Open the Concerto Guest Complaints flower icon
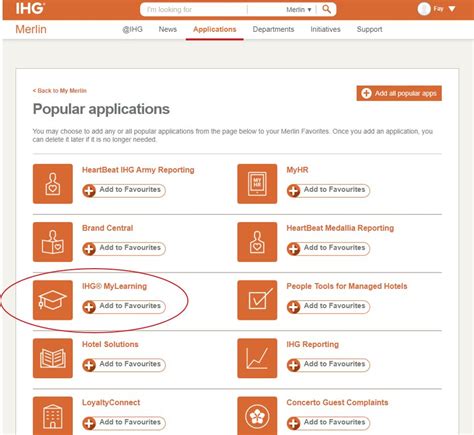This screenshot has width=474, height=435. click(x=257, y=416)
